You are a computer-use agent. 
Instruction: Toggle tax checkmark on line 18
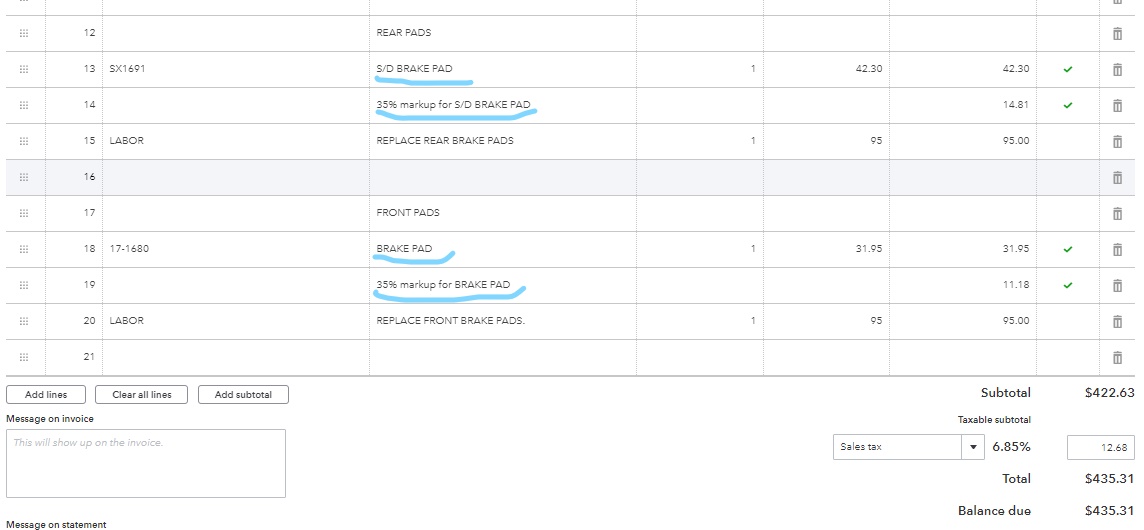pos(1068,249)
